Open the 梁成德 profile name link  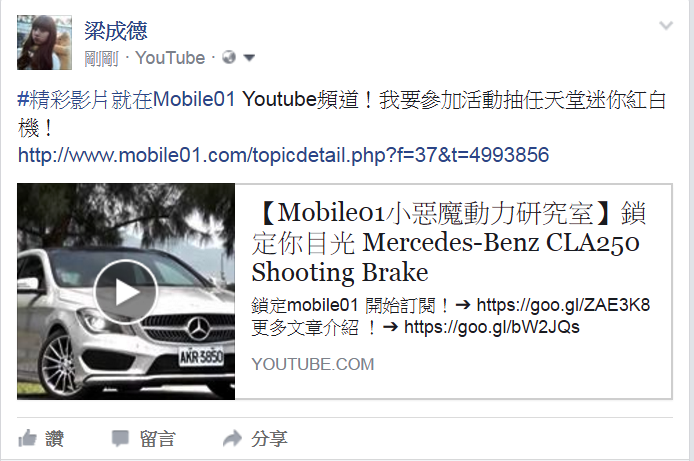click(116, 31)
